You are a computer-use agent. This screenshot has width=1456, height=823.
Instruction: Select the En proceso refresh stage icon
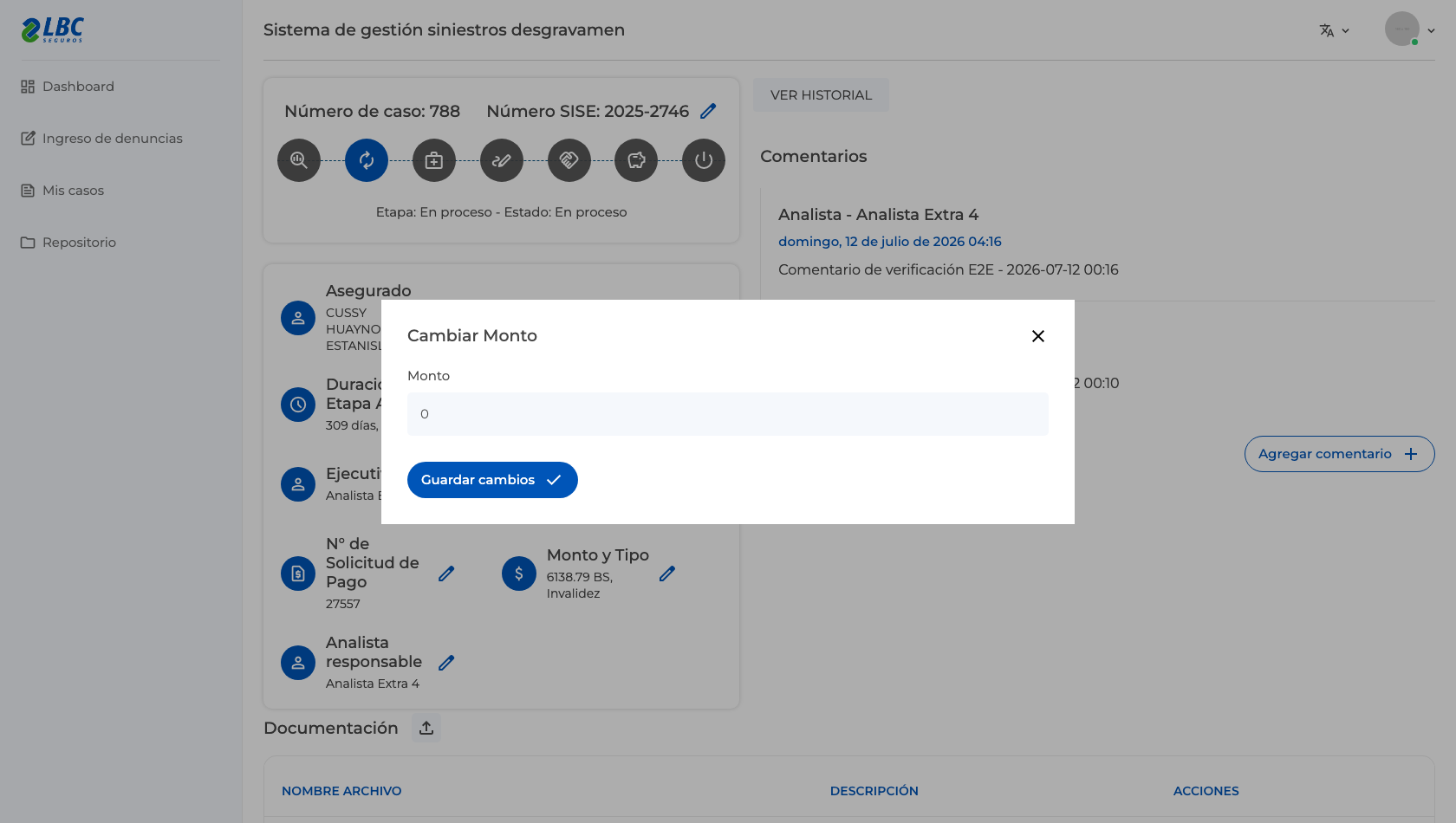pyautogui.click(x=367, y=160)
